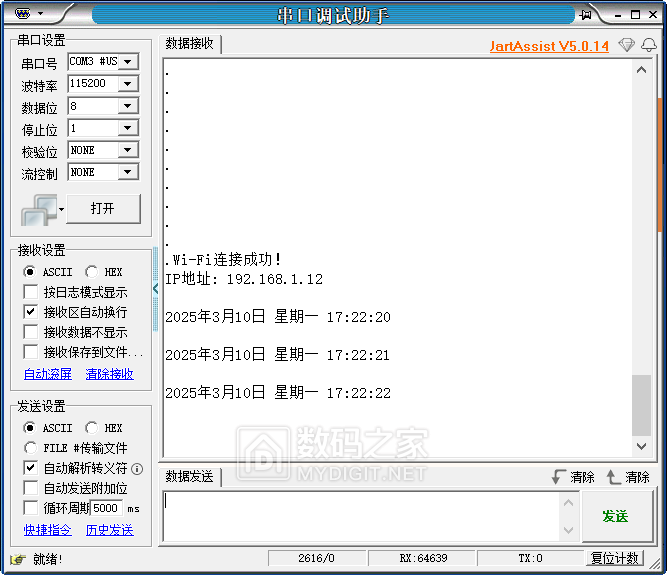Select the 数据发送 tab
667x575 pixels.
point(190,476)
